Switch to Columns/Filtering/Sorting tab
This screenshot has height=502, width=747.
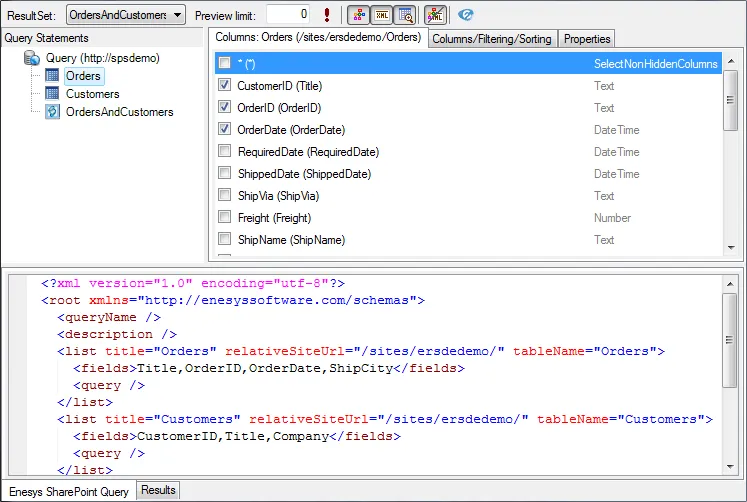[x=492, y=39]
